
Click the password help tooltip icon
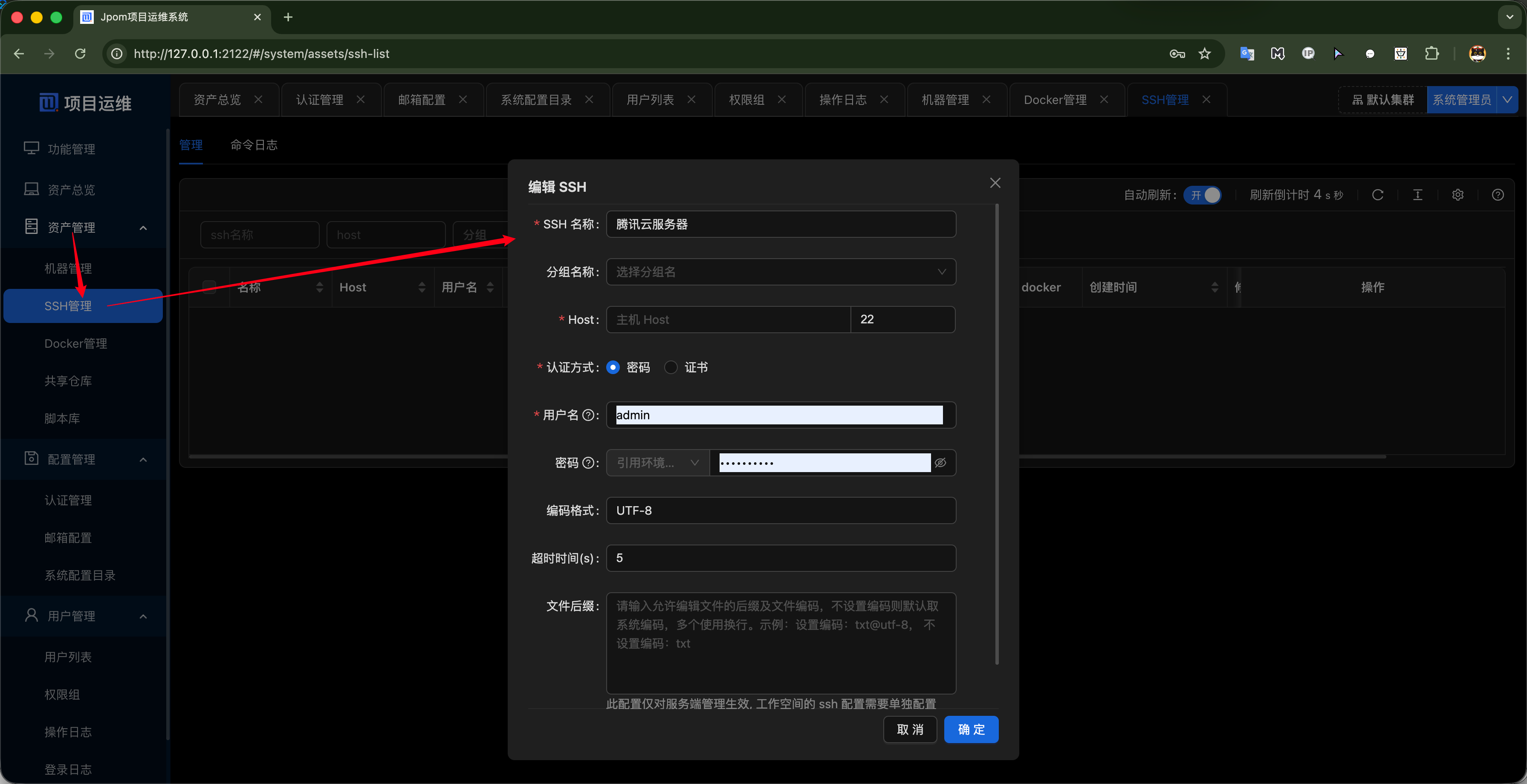588,463
